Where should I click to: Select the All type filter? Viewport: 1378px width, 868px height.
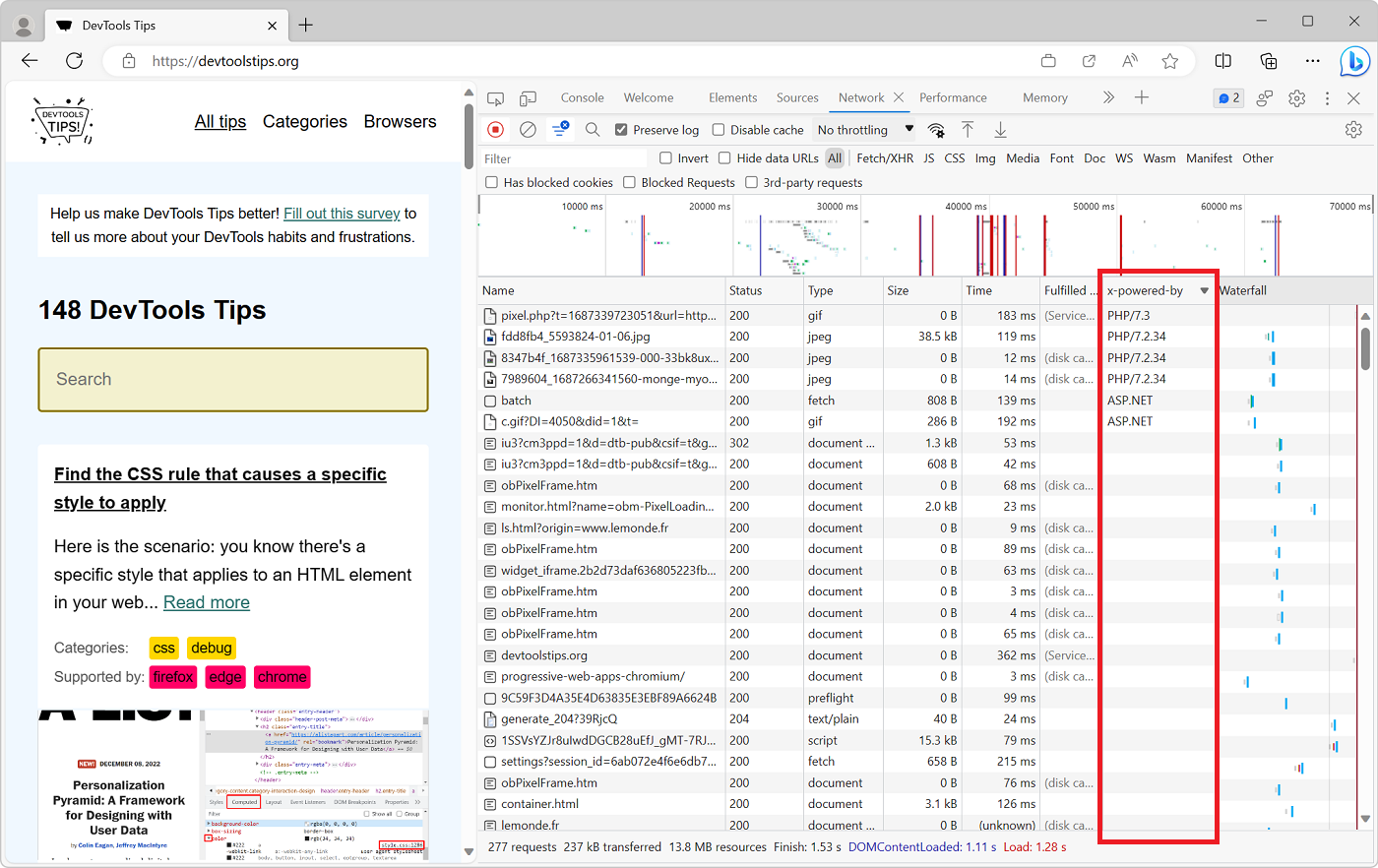(835, 158)
